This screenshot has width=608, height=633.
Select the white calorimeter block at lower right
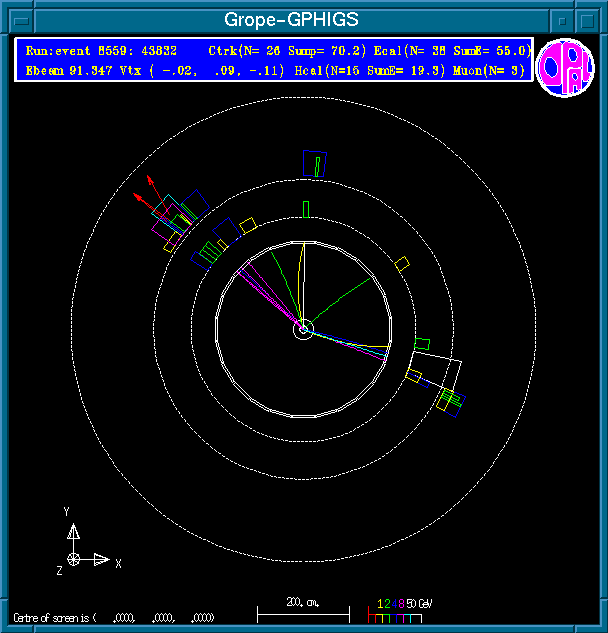coord(438,368)
